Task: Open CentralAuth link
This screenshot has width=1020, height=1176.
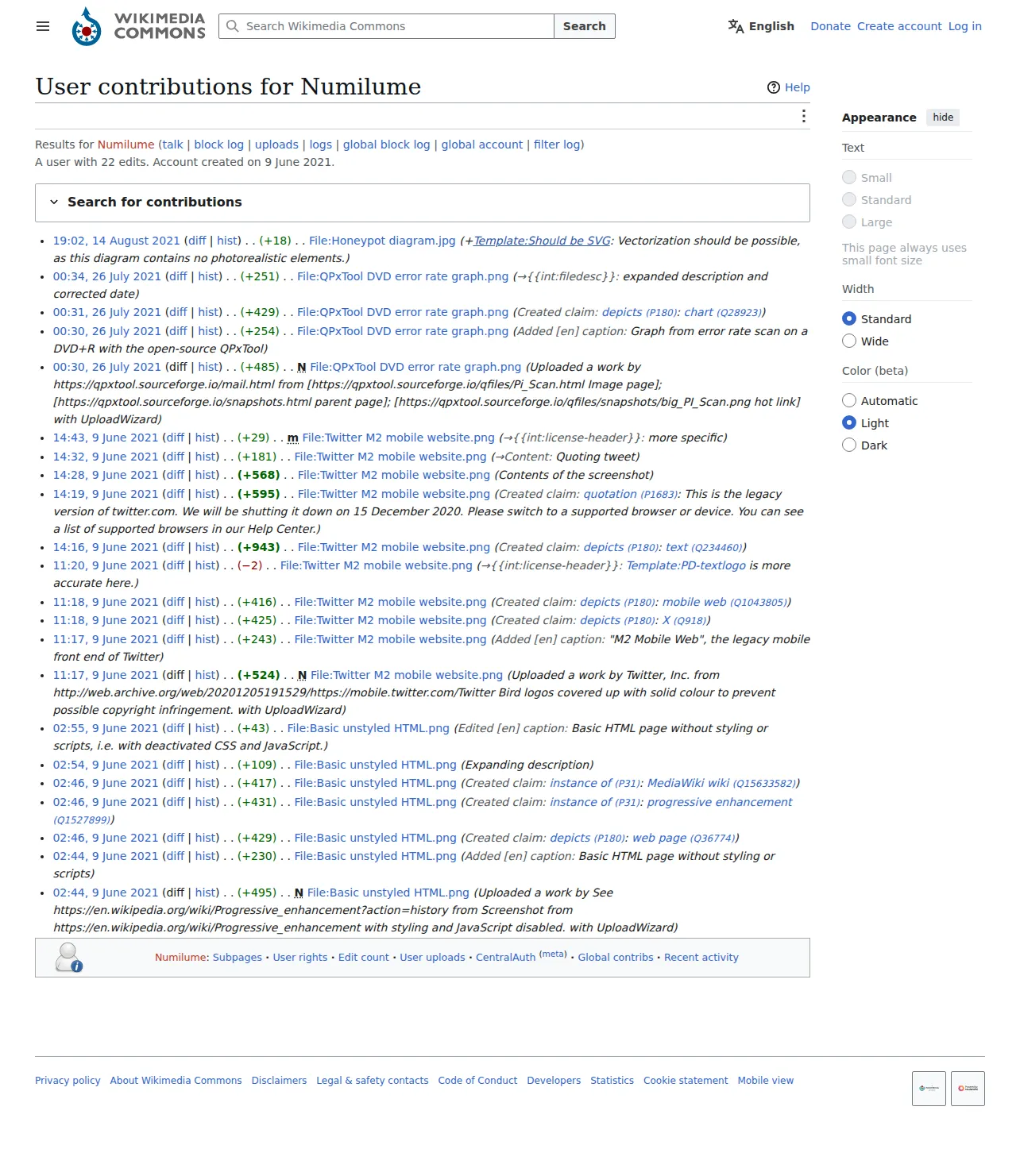Action: tap(506, 958)
